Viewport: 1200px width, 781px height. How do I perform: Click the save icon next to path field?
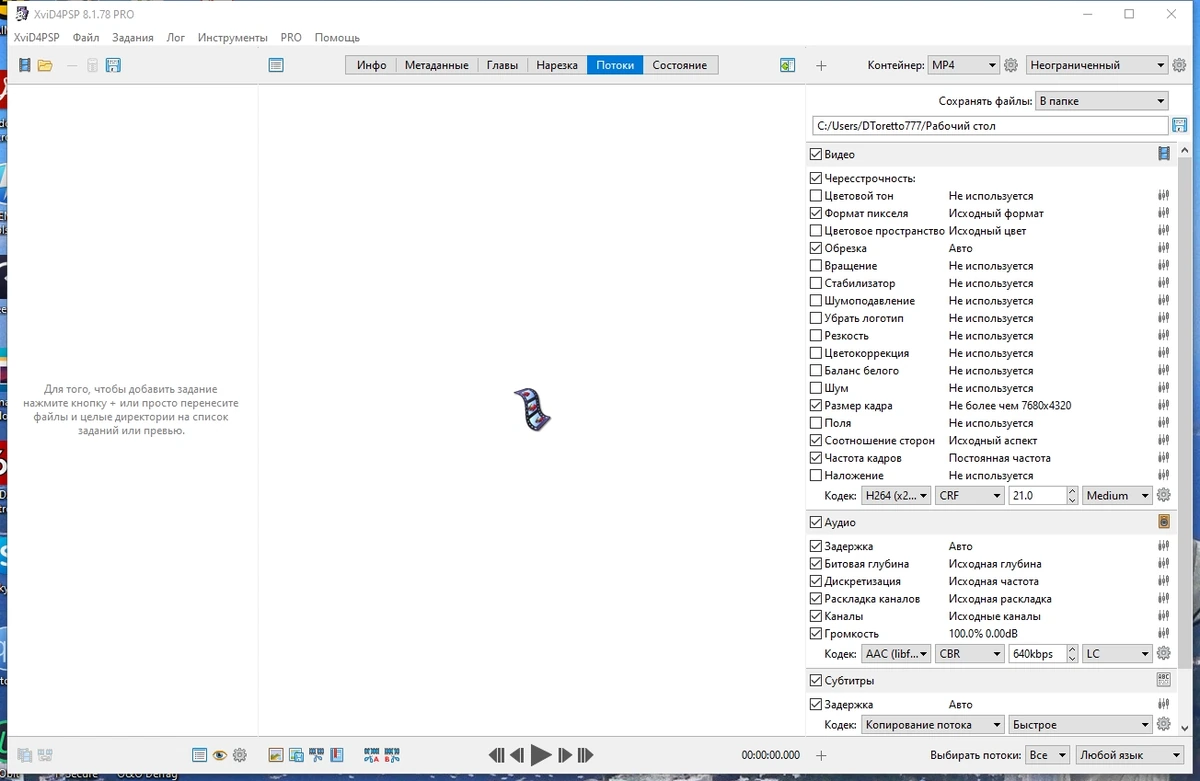(1179, 126)
